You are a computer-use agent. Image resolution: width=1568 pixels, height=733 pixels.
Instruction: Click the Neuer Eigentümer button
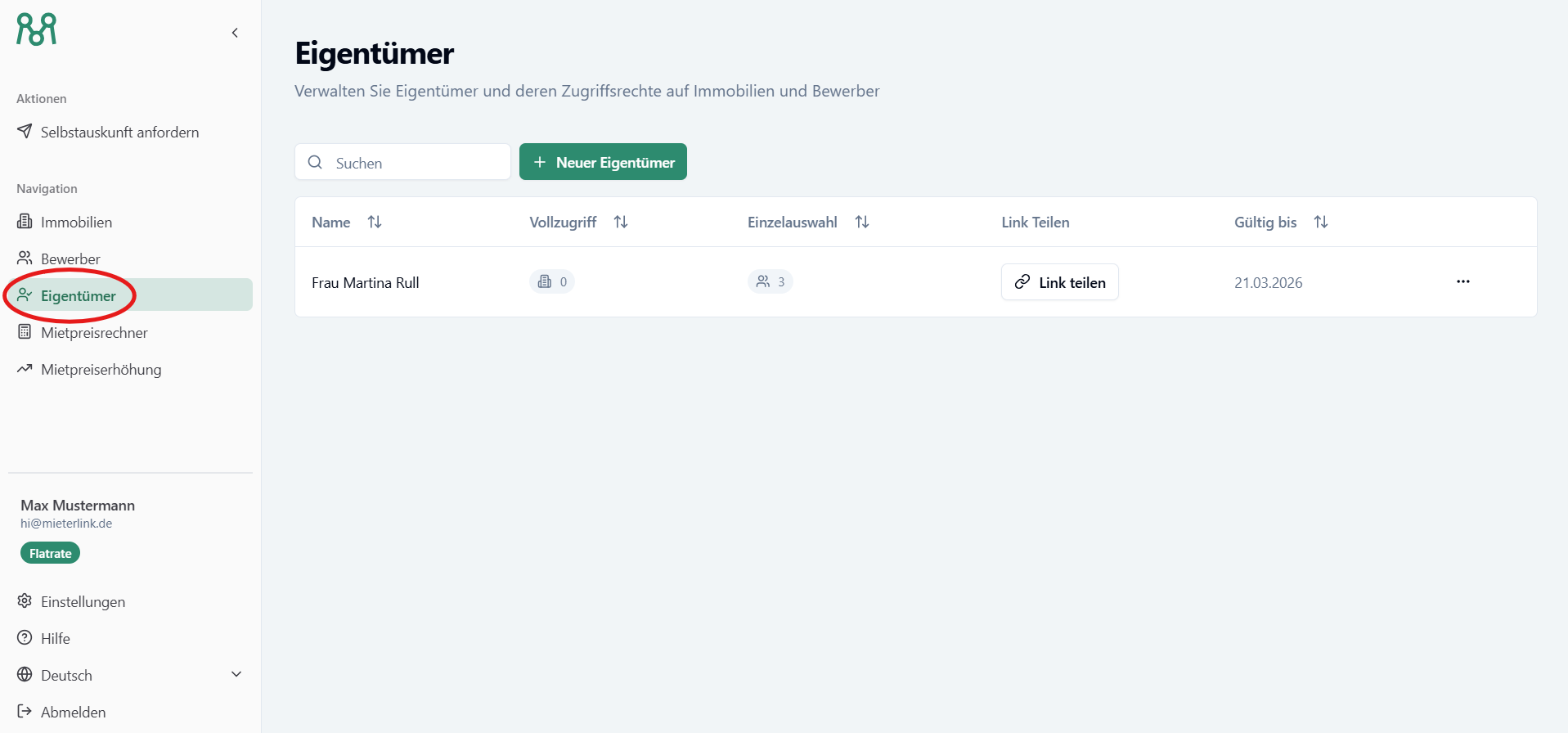603,162
